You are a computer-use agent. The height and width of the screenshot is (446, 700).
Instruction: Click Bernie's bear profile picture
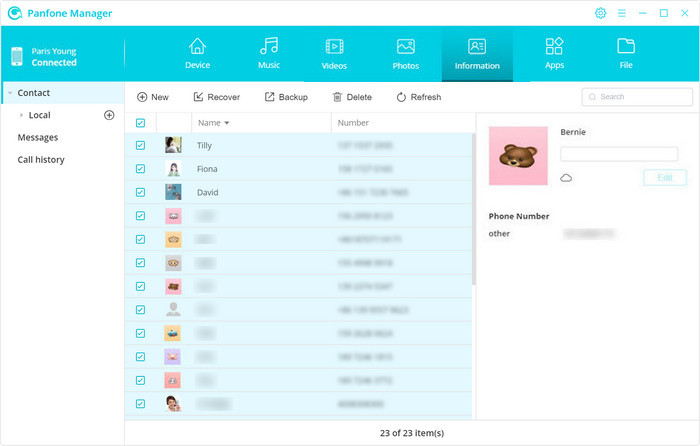(x=518, y=156)
